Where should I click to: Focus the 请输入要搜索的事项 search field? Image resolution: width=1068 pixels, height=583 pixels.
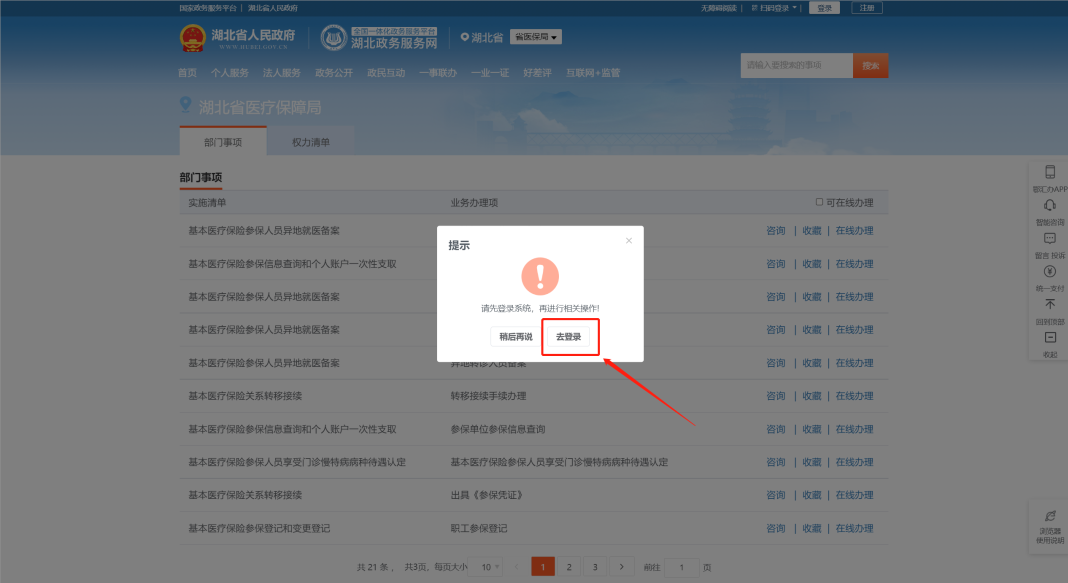pyautogui.click(x=796, y=65)
